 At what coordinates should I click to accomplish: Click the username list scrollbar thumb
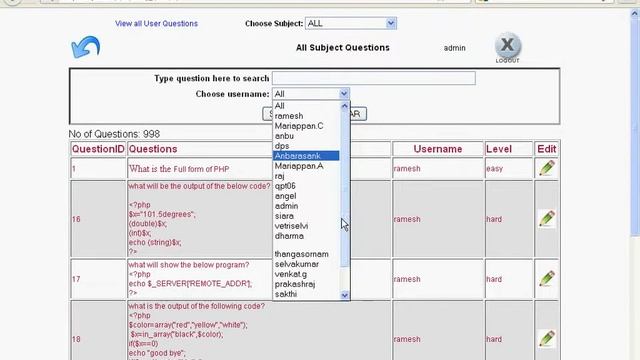344,189
